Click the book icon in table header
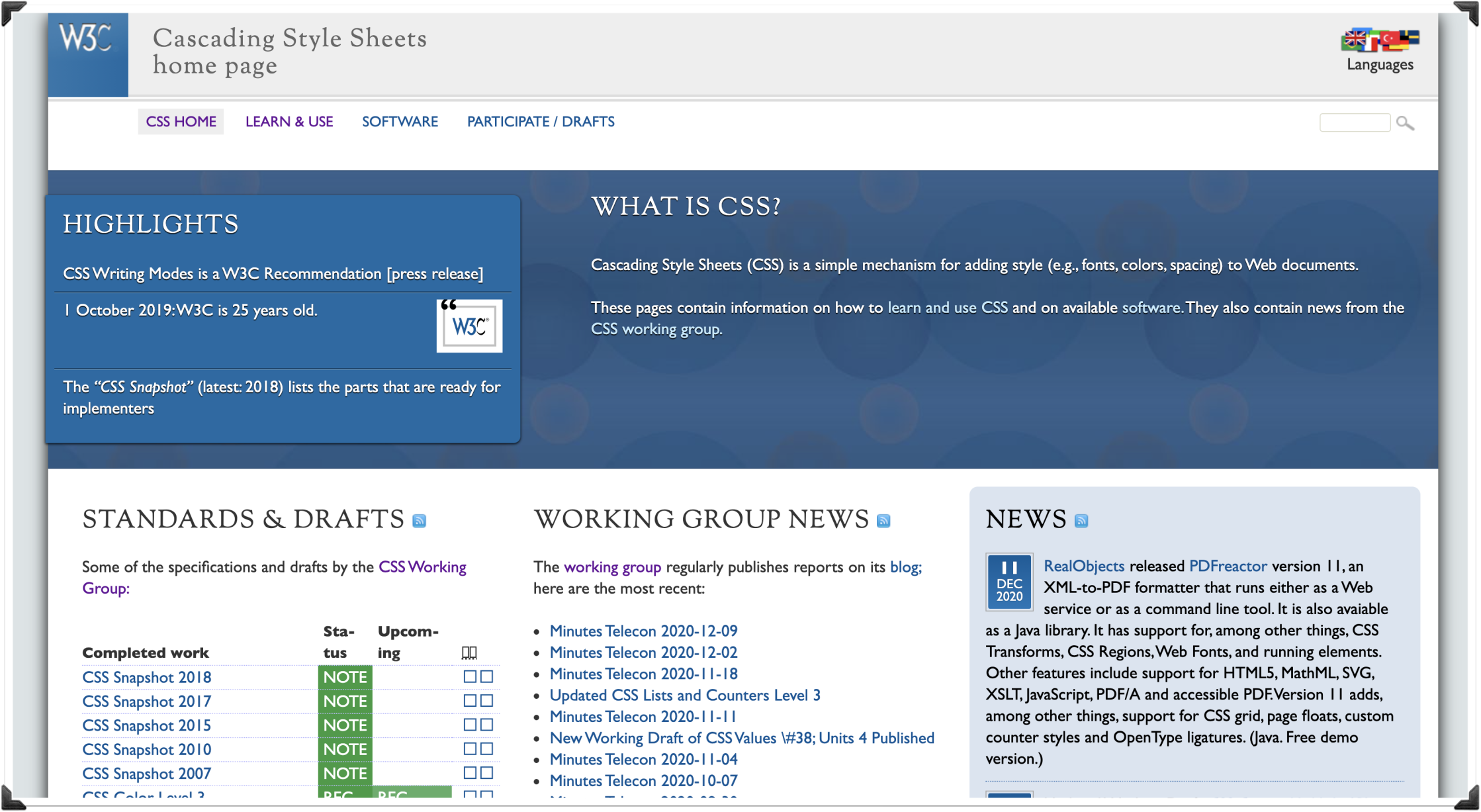 click(469, 653)
